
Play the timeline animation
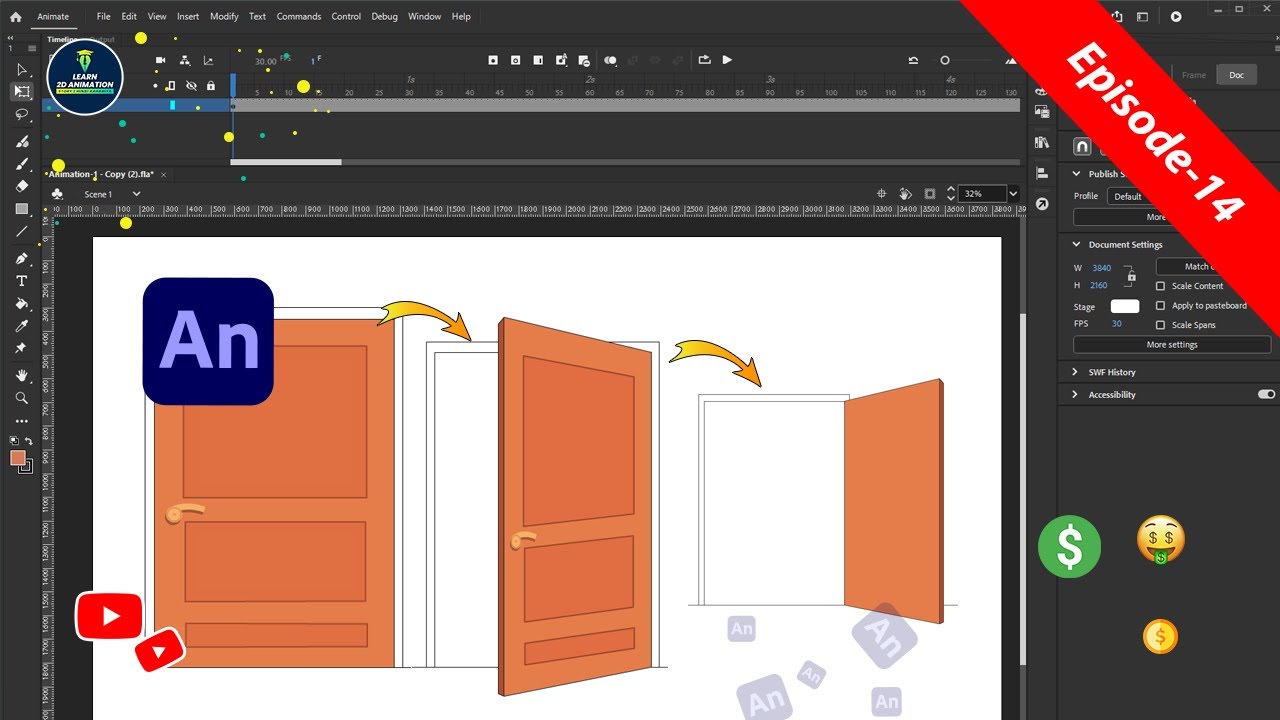727,60
